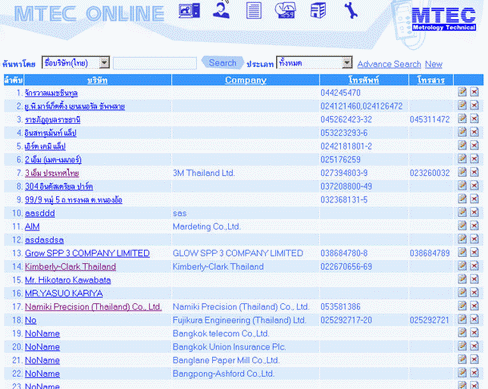This screenshot has height=389, width=488.
Task: Open the row 7 company link
Action: [x=52, y=173]
